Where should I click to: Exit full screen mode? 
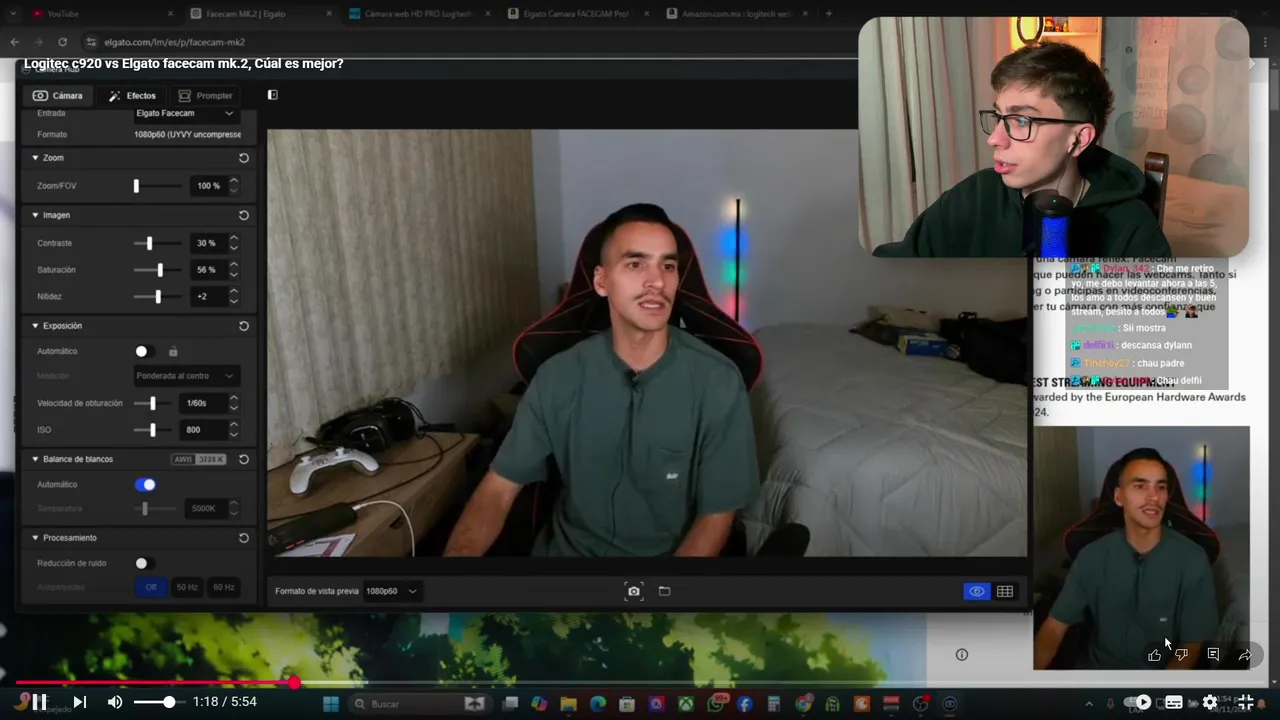pyautogui.click(x=1246, y=702)
